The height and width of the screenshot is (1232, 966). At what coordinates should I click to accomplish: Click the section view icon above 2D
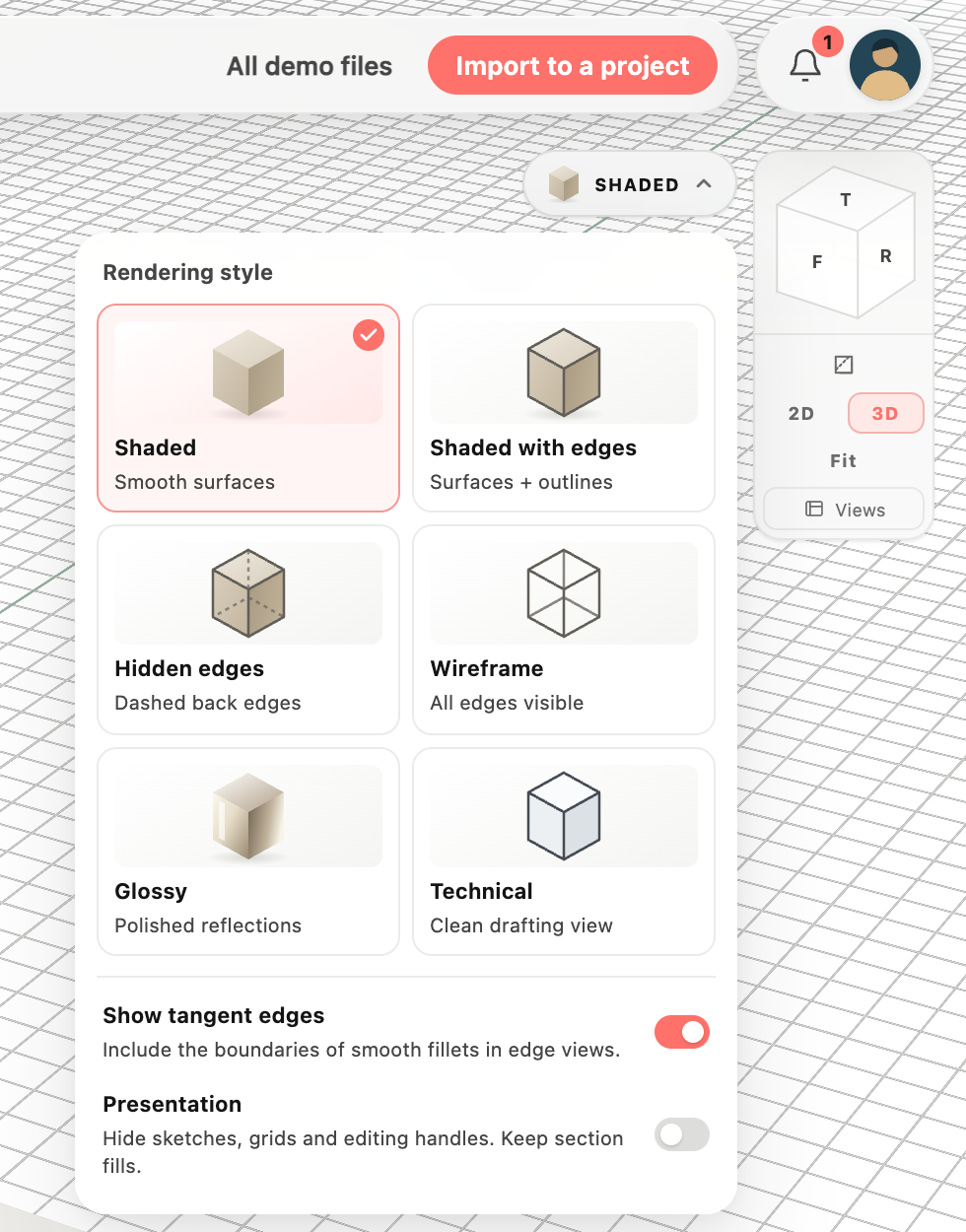pyautogui.click(x=844, y=365)
